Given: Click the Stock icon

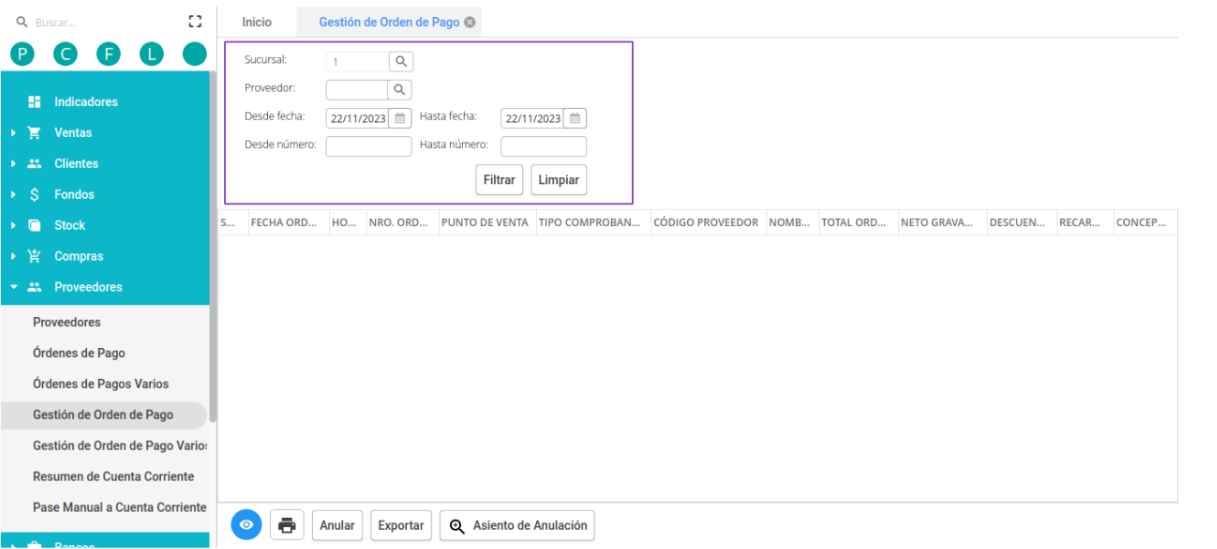Looking at the screenshot, I should [34, 226].
